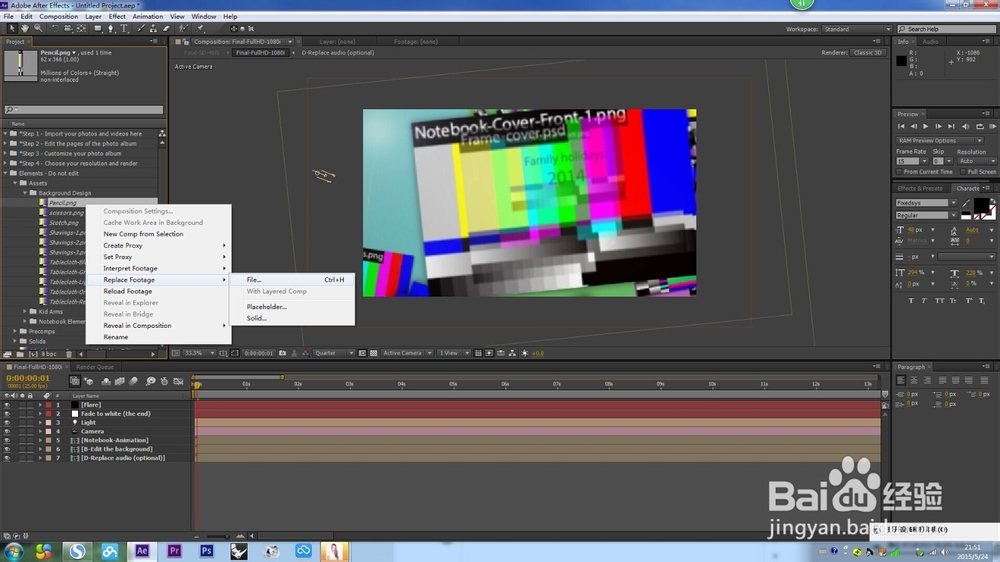The width and height of the screenshot is (1000, 562).
Task: Open the Effect menu
Action: tap(117, 16)
